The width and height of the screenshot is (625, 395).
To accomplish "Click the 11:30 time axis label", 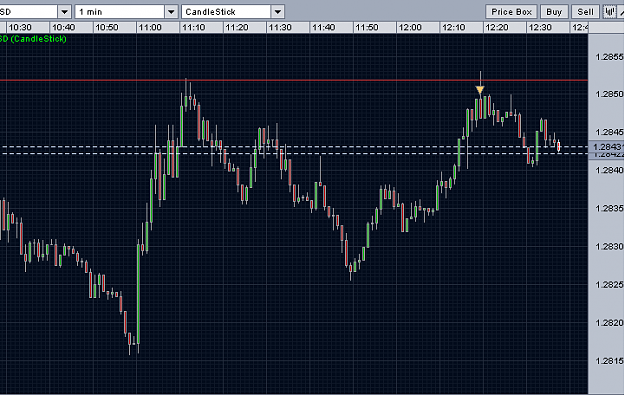I will coord(280,28).
